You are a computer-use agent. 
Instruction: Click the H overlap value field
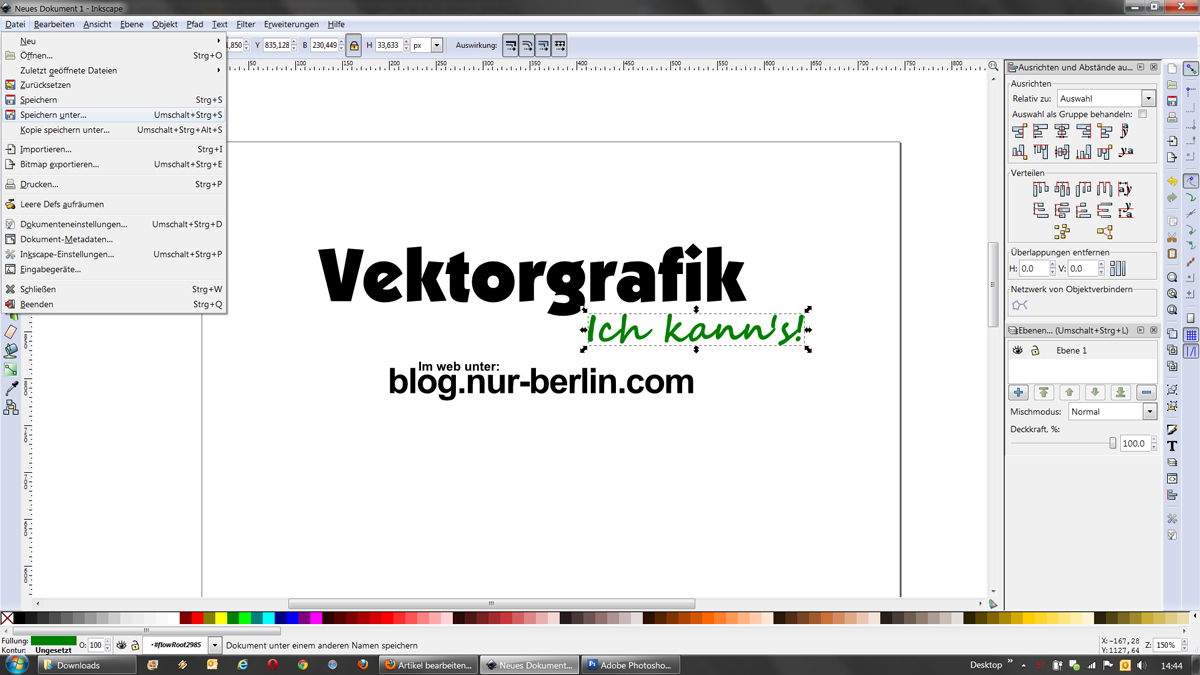click(x=1035, y=268)
